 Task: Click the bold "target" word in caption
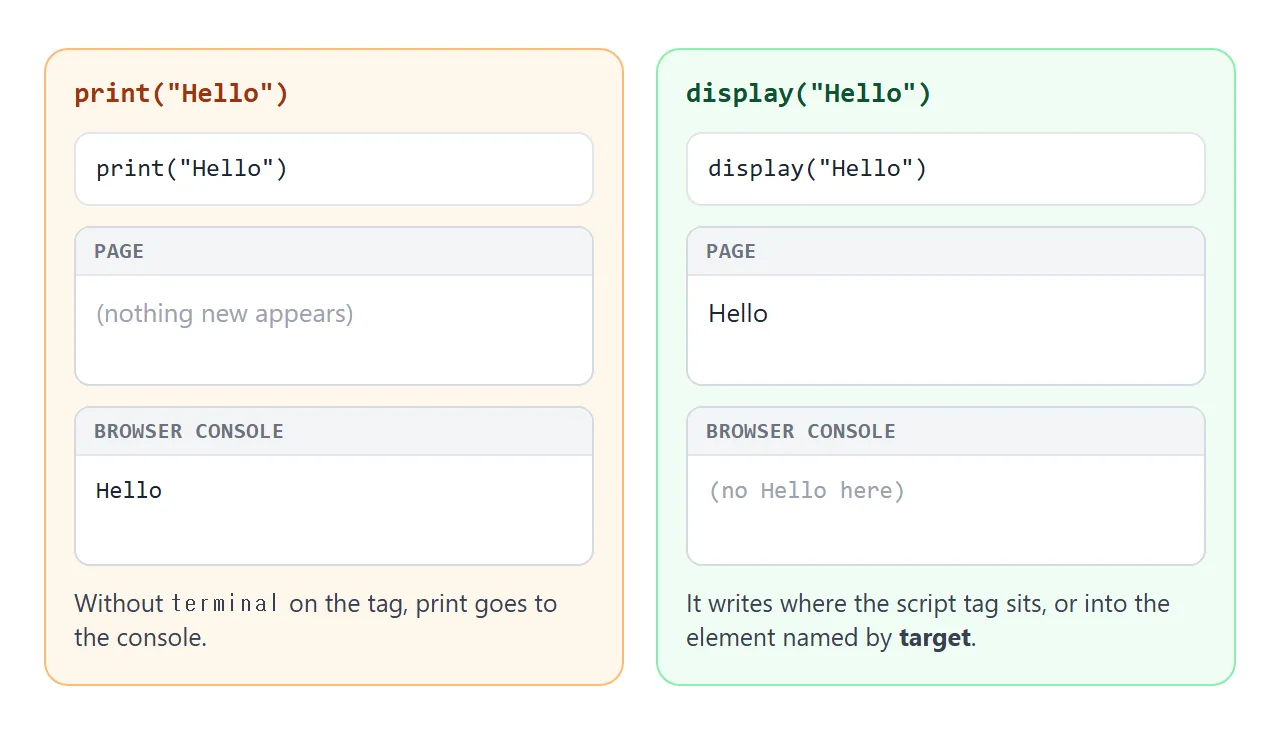point(935,638)
